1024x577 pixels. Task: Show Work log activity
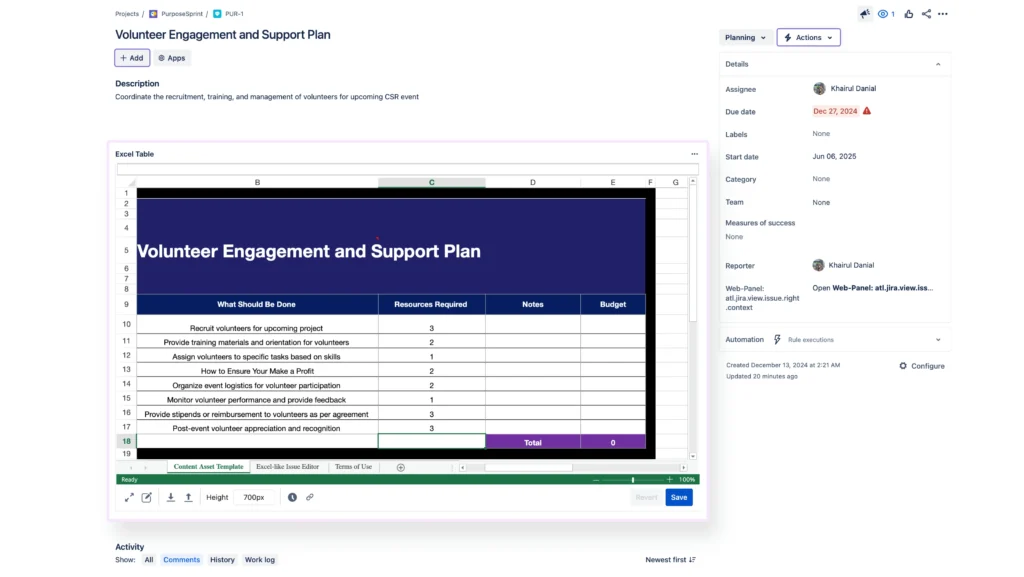(x=259, y=560)
